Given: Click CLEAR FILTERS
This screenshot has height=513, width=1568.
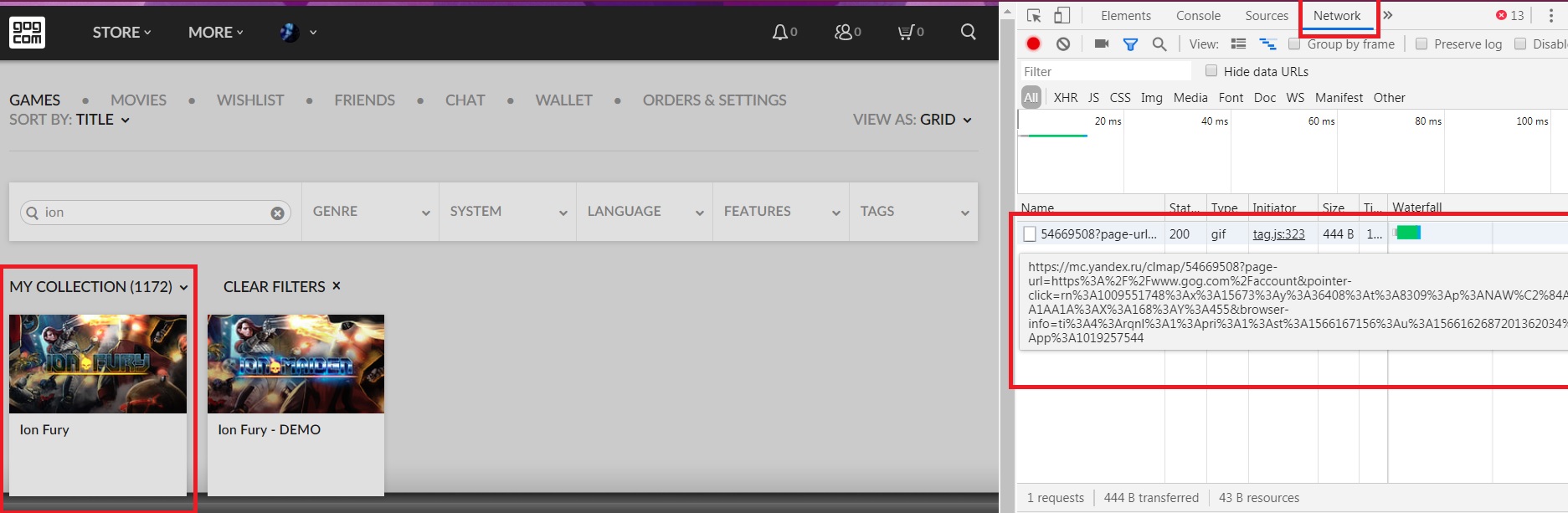Looking at the screenshot, I should (x=282, y=286).
